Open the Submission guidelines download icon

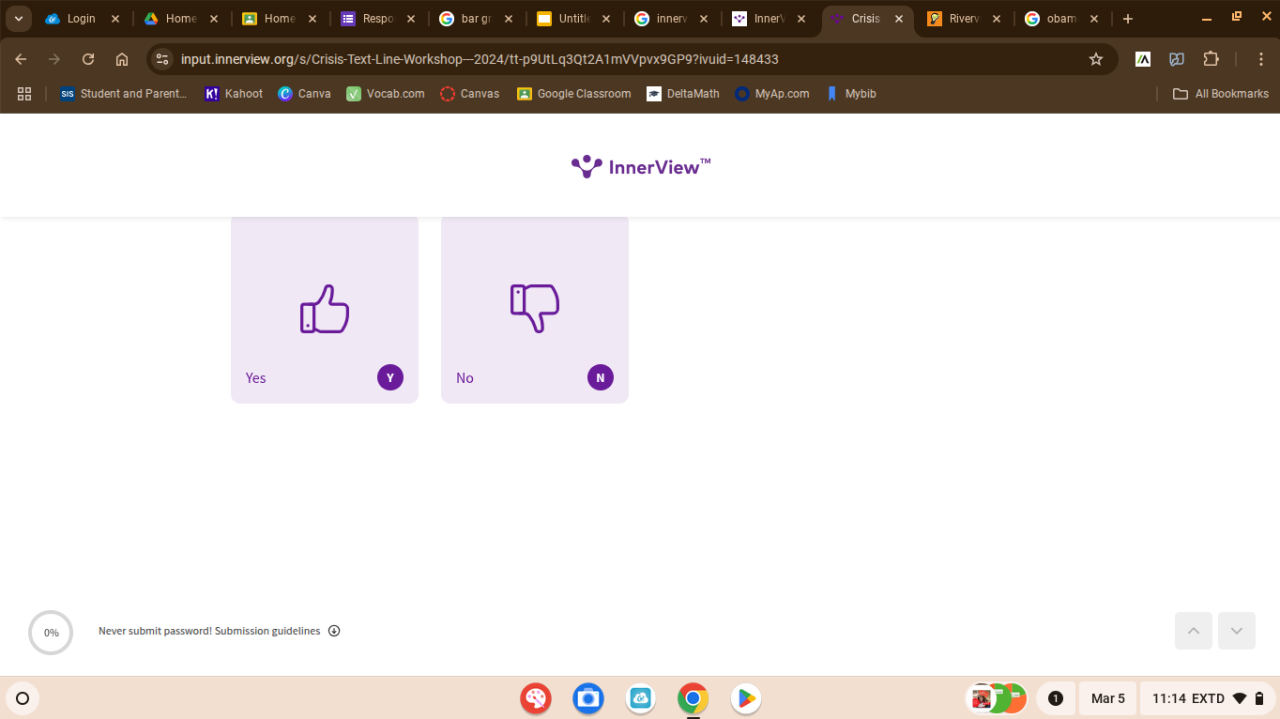334,631
